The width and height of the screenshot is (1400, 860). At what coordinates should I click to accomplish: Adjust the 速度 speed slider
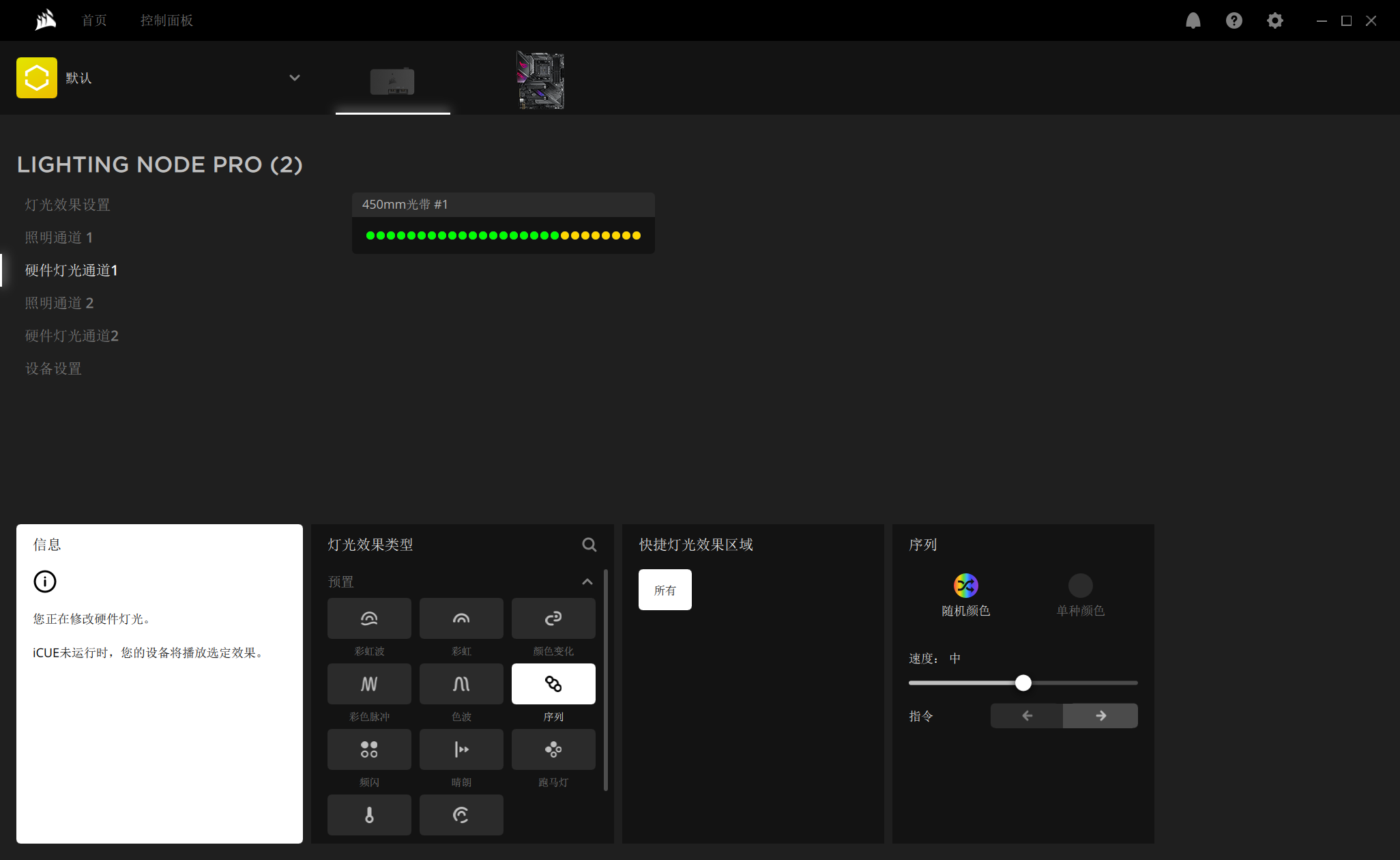tap(1022, 683)
